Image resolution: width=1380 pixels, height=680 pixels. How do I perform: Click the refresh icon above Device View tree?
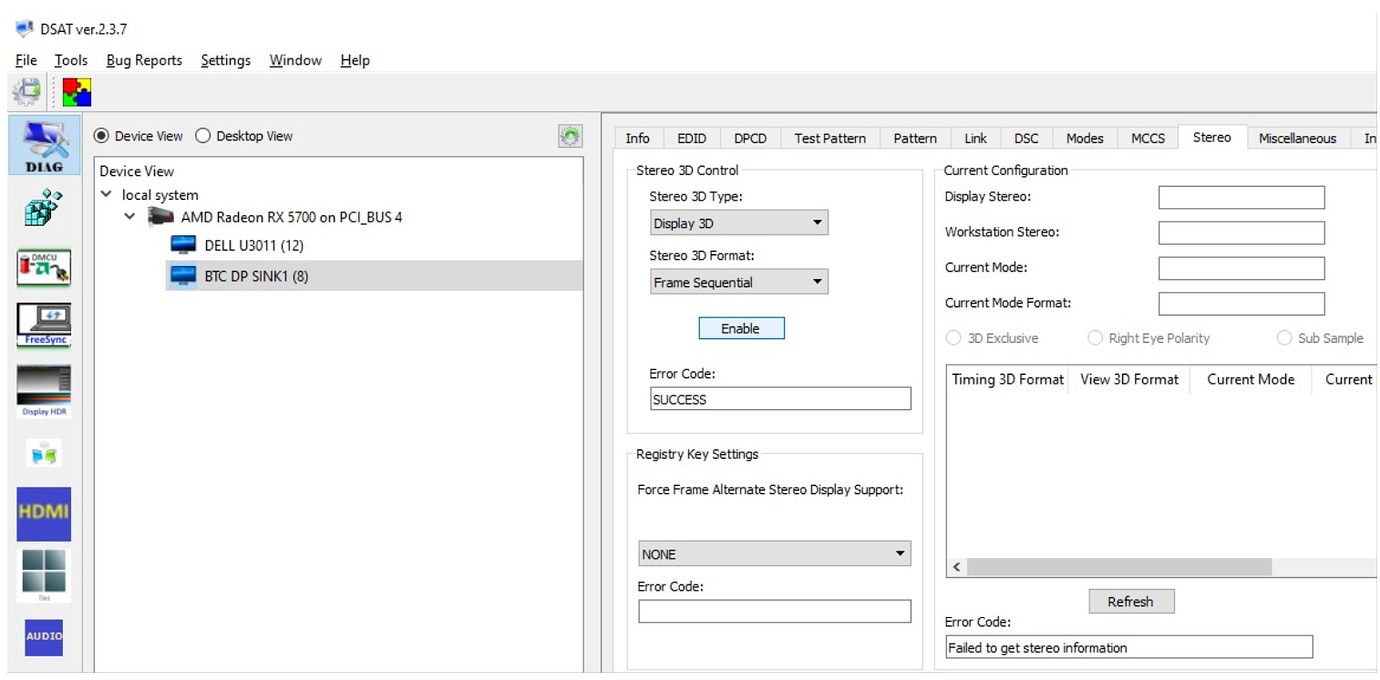click(569, 136)
